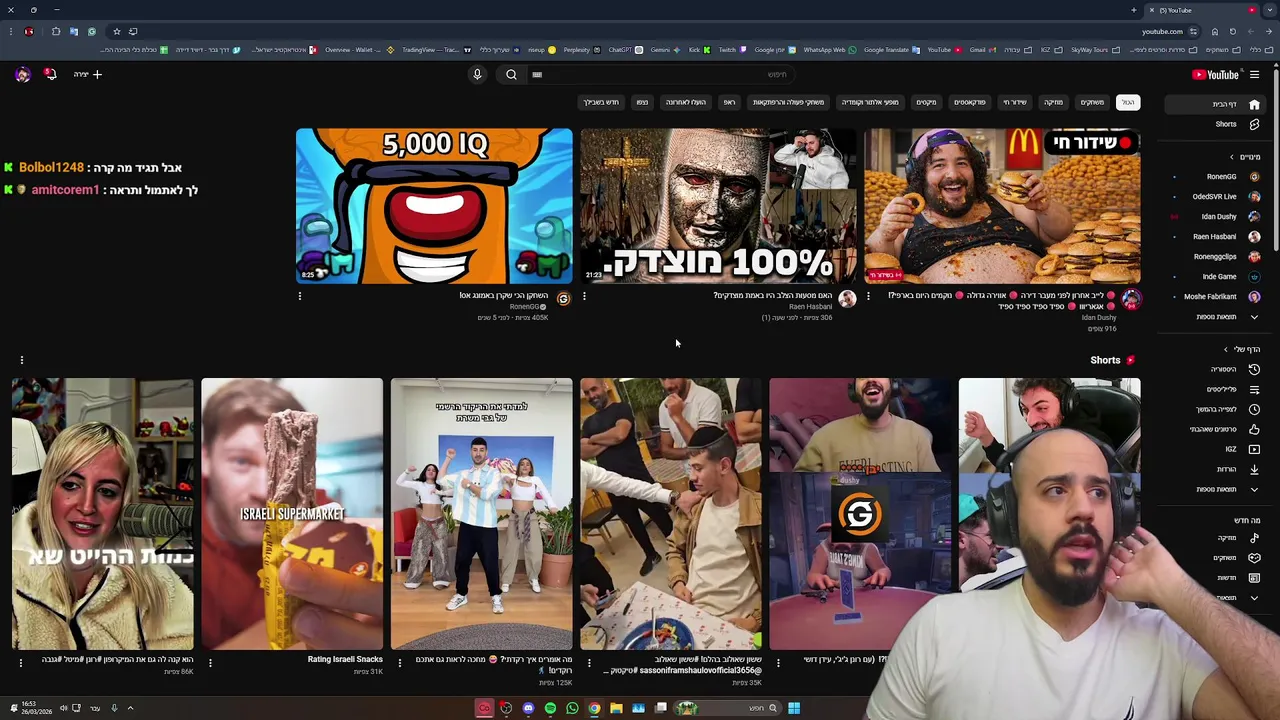Open options menu for 100% מוצדק video
Viewport: 1280px width, 720px height.
coord(584,296)
